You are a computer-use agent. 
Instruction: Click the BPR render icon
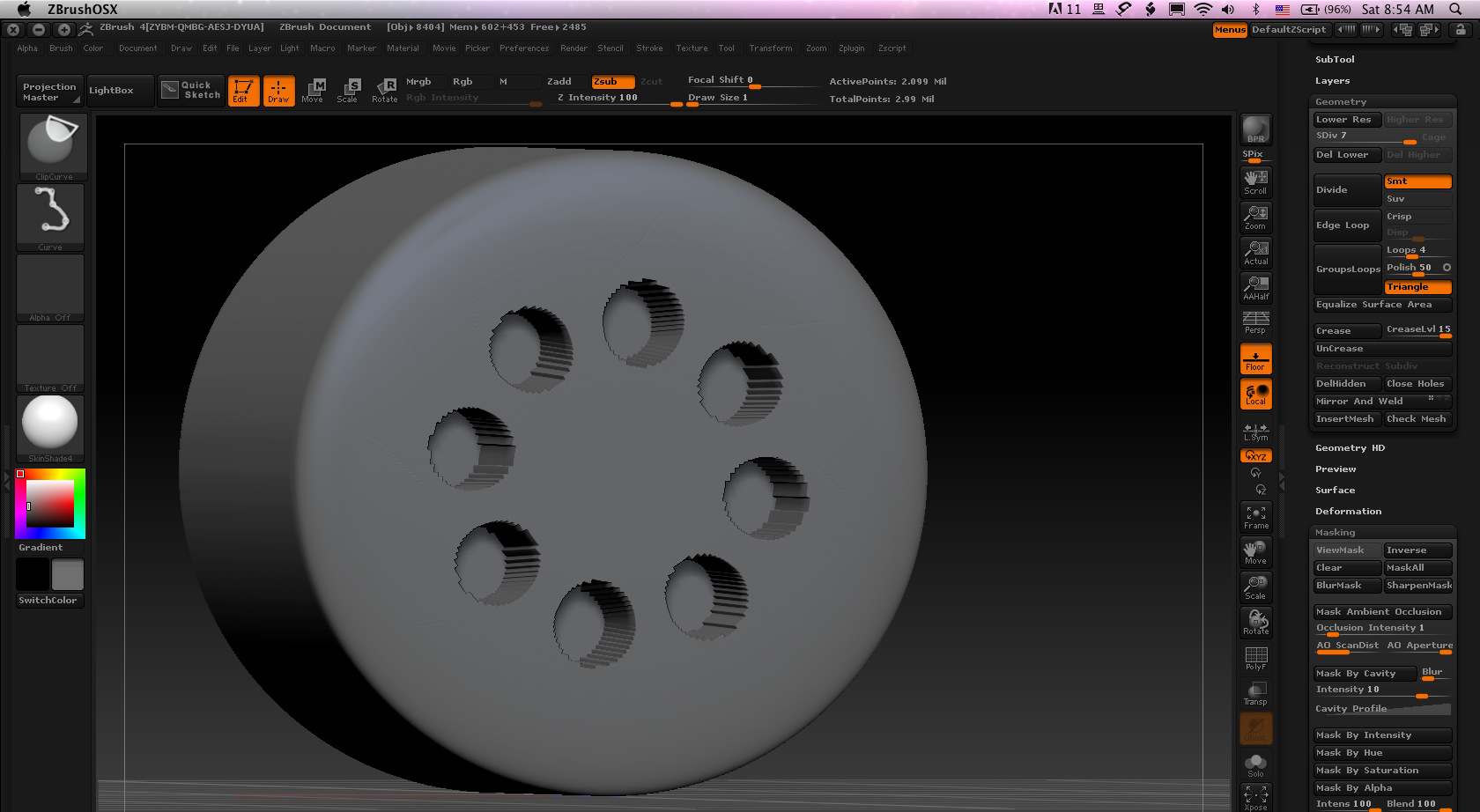[x=1255, y=129]
